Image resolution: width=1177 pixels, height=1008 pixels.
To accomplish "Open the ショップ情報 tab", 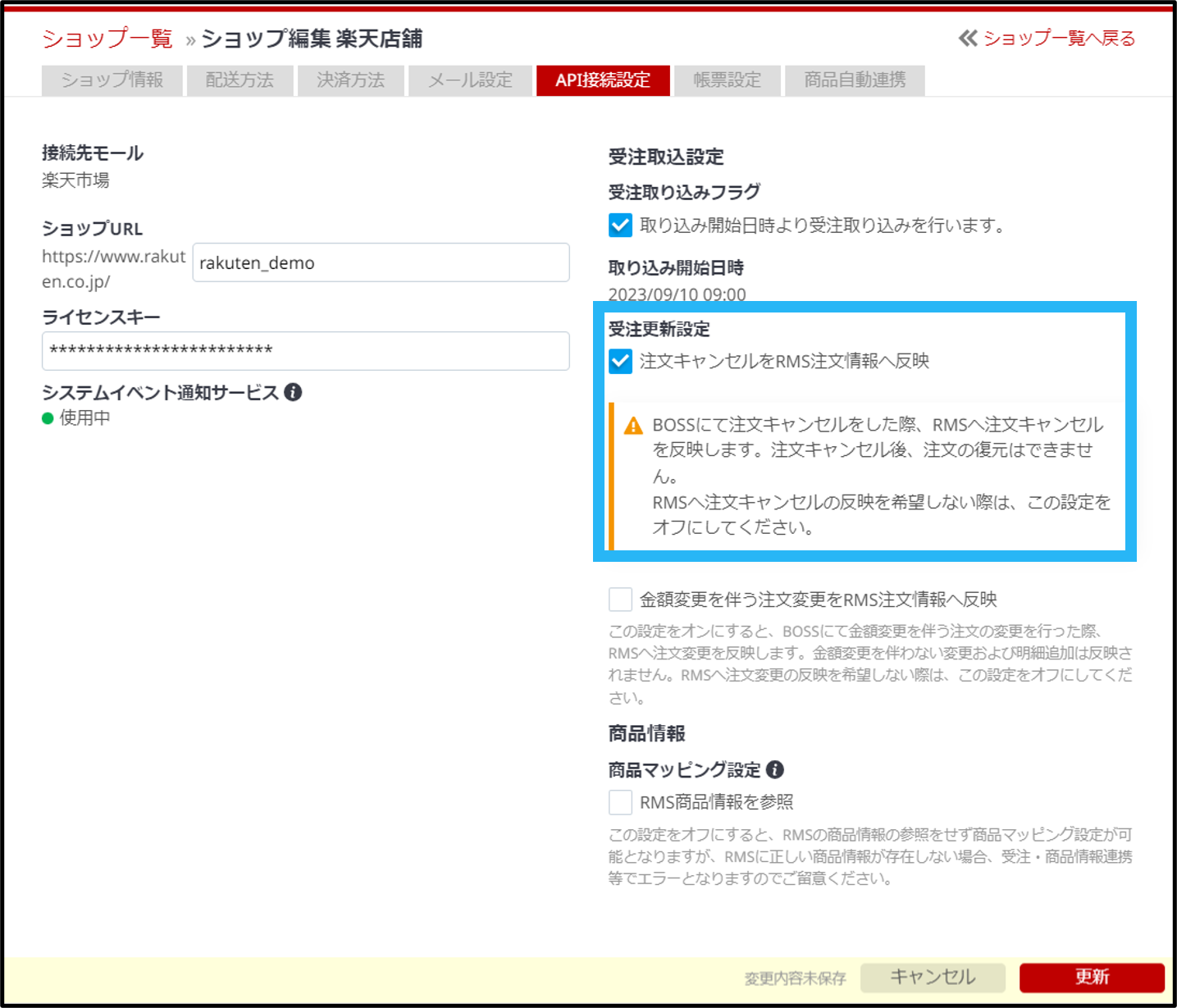I will click(112, 80).
